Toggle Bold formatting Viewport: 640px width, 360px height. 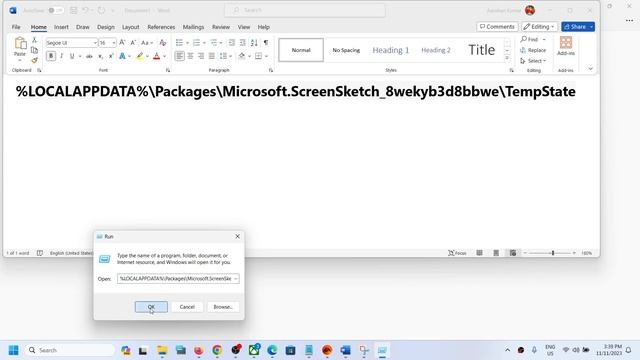[x=51, y=56]
